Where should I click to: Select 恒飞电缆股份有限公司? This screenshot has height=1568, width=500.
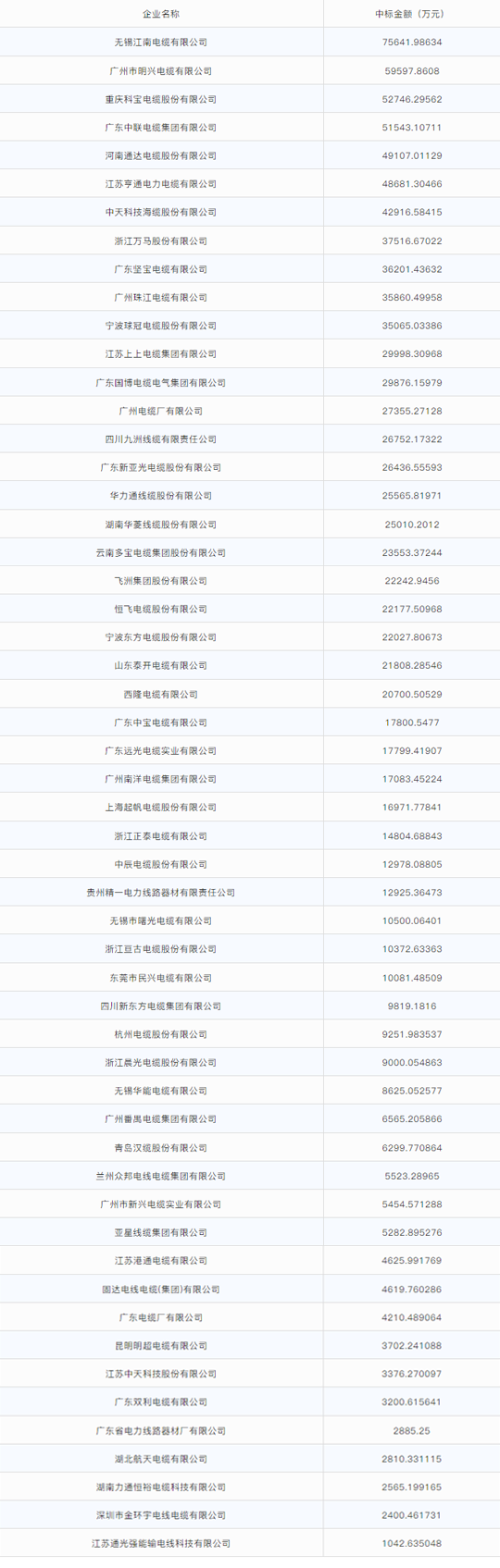point(161,609)
